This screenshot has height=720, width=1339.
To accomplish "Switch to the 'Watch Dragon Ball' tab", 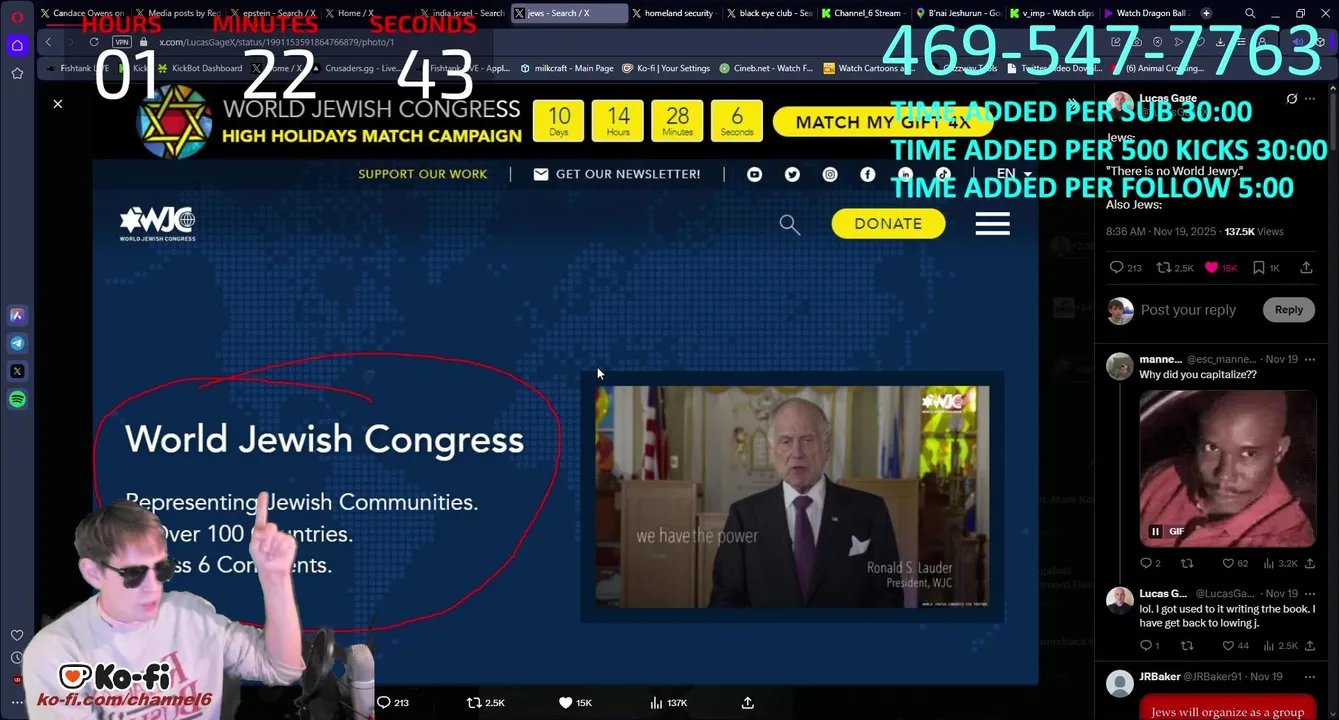I will point(1147,13).
